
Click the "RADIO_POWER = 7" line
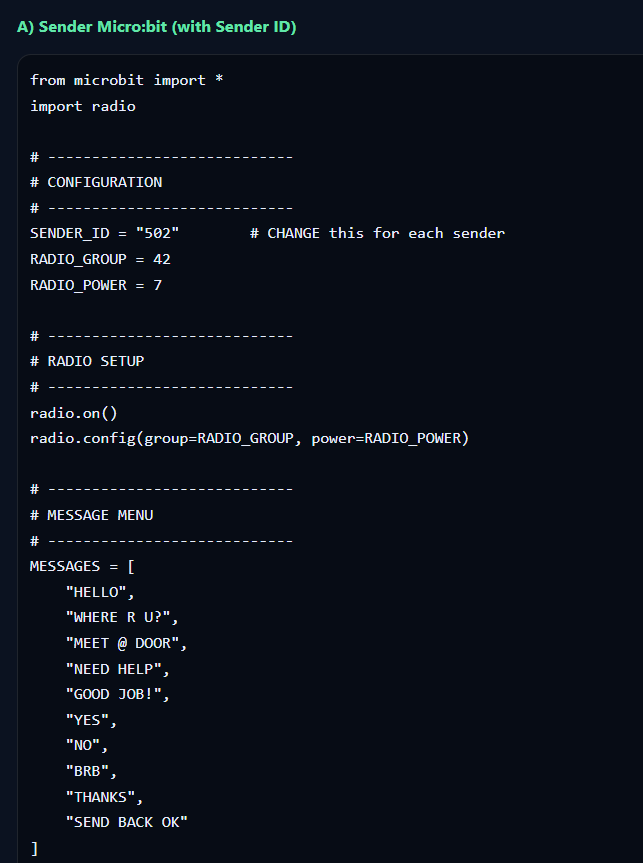pyautogui.click(x=96, y=285)
